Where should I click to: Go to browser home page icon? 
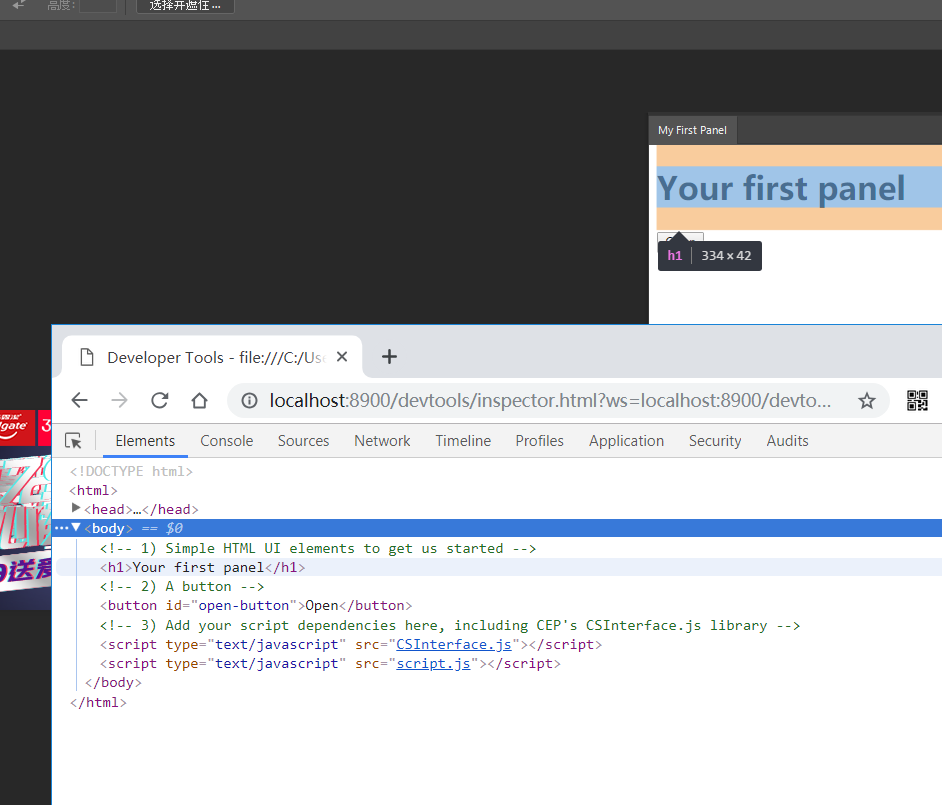pos(199,400)
